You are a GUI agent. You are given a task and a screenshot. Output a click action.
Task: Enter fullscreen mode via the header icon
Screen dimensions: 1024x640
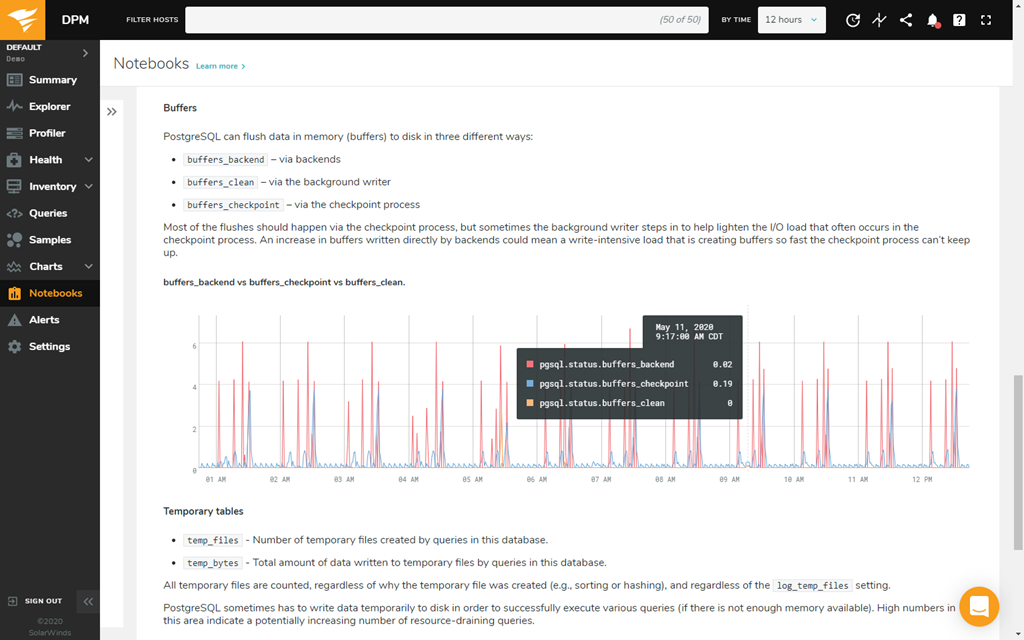click(986, 20)
